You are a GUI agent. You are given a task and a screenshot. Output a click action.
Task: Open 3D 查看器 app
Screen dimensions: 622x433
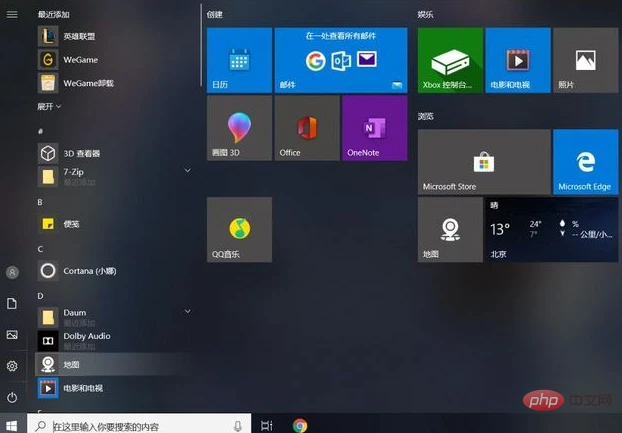coord(115,153)
